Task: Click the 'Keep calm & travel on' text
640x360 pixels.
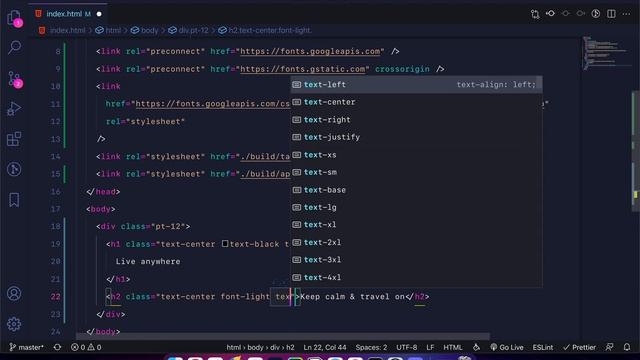Action: coord(352,297)
